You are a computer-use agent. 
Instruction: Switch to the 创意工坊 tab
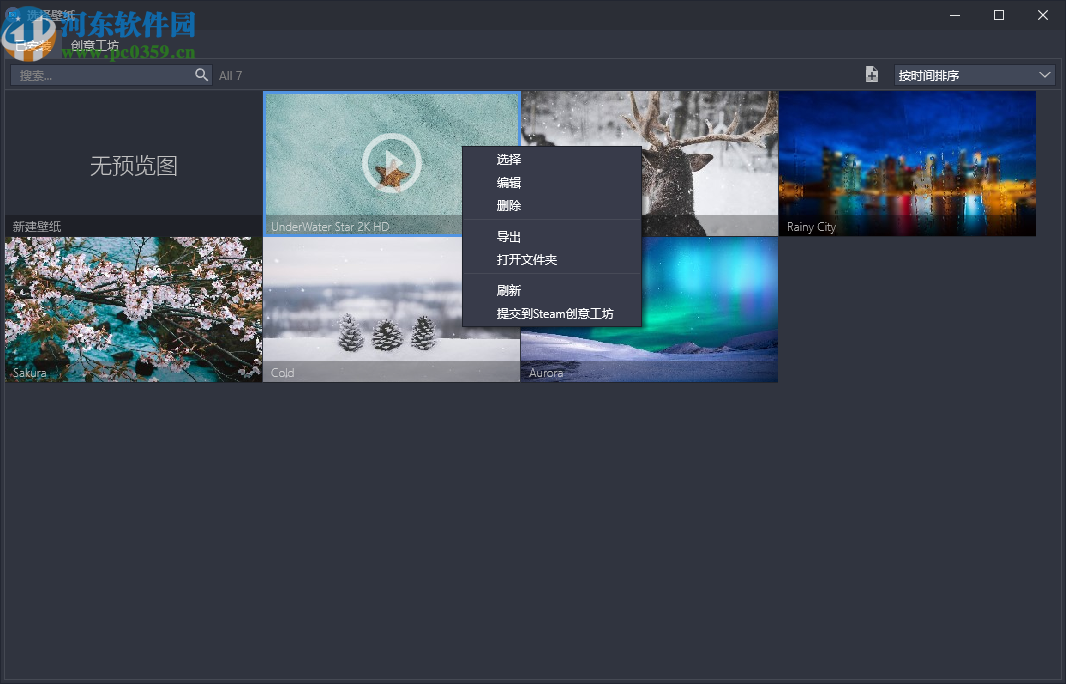(94, 46)
